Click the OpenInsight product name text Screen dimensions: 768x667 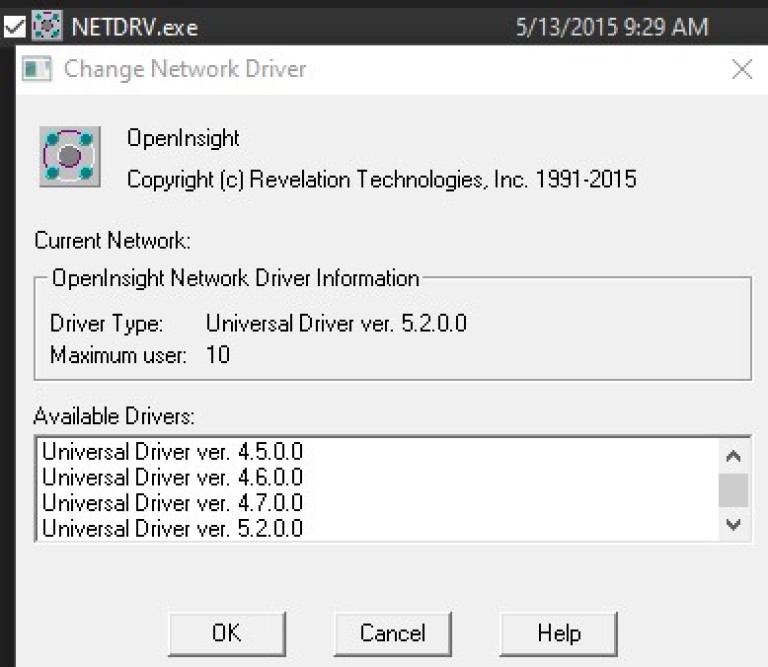[x=183, y=139]
